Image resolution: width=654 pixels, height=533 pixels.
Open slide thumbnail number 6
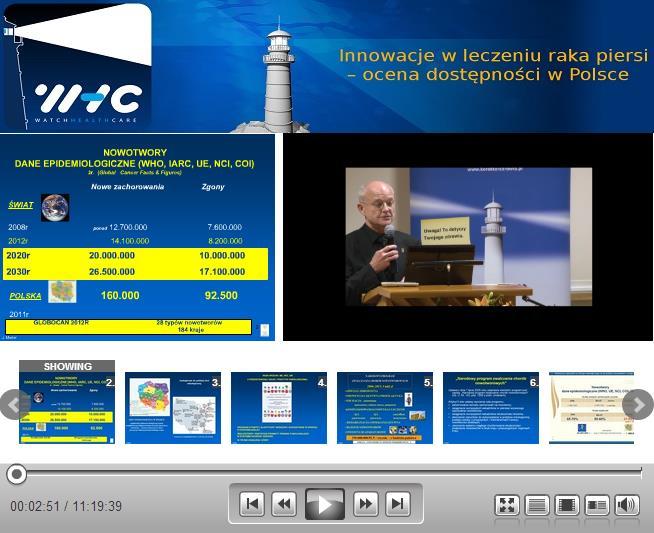pos(490,408)
